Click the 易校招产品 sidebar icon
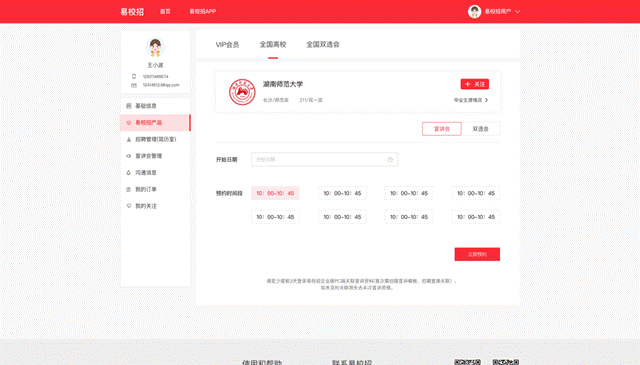The height and width of the screenshot is (365, 640). pyautogui.click(x=129, y=122)
